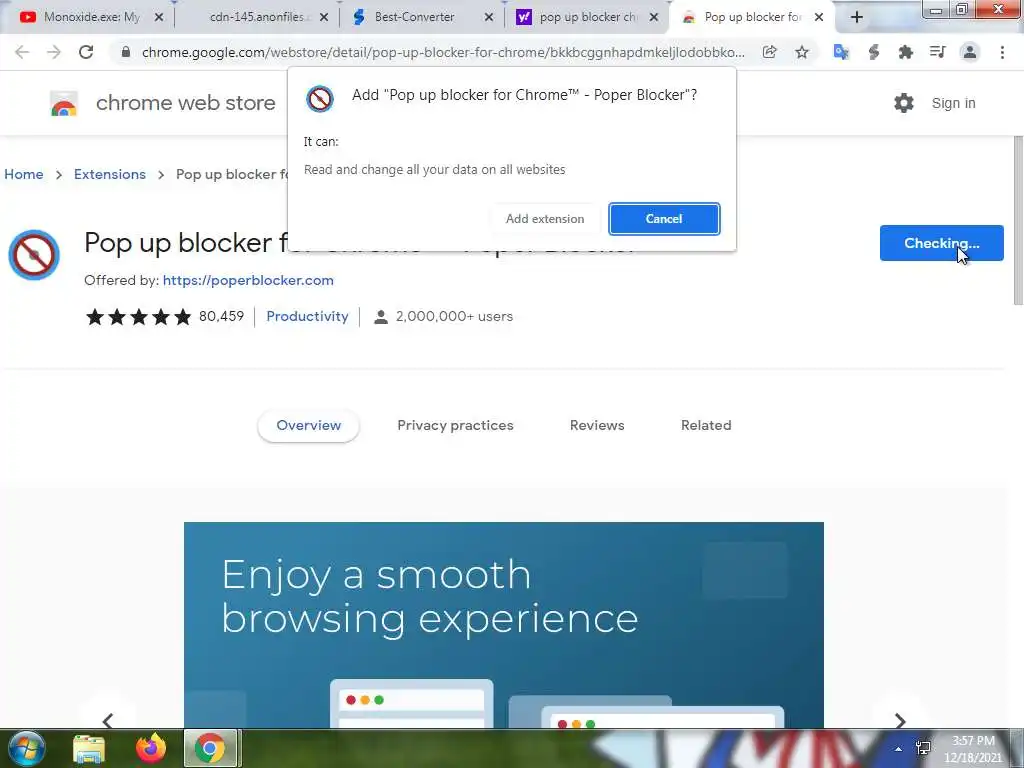
Task: Click the share page icon in address bar
Action: (770, 52)
